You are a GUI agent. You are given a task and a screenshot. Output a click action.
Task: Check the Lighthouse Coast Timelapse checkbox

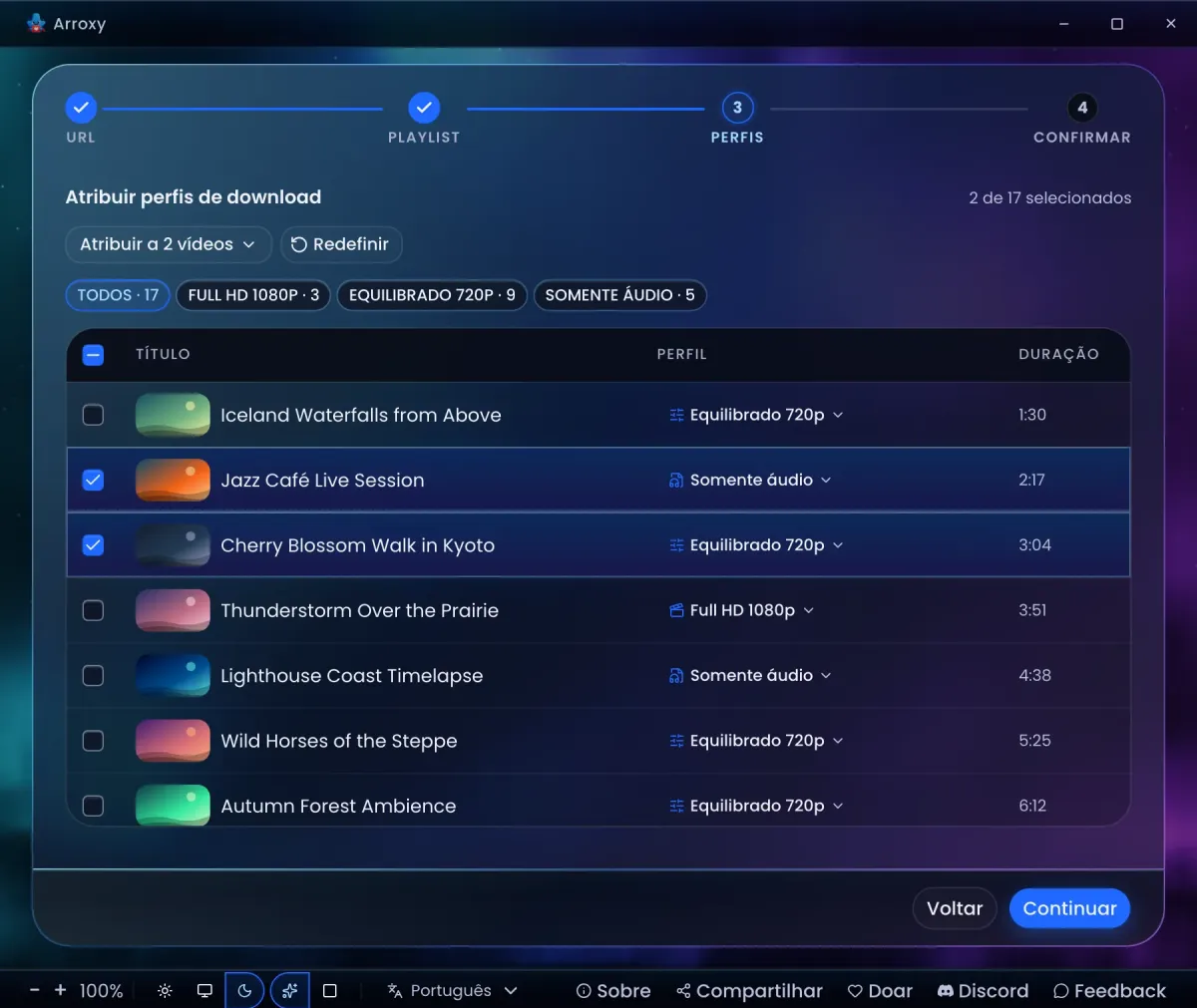(93, 675)
